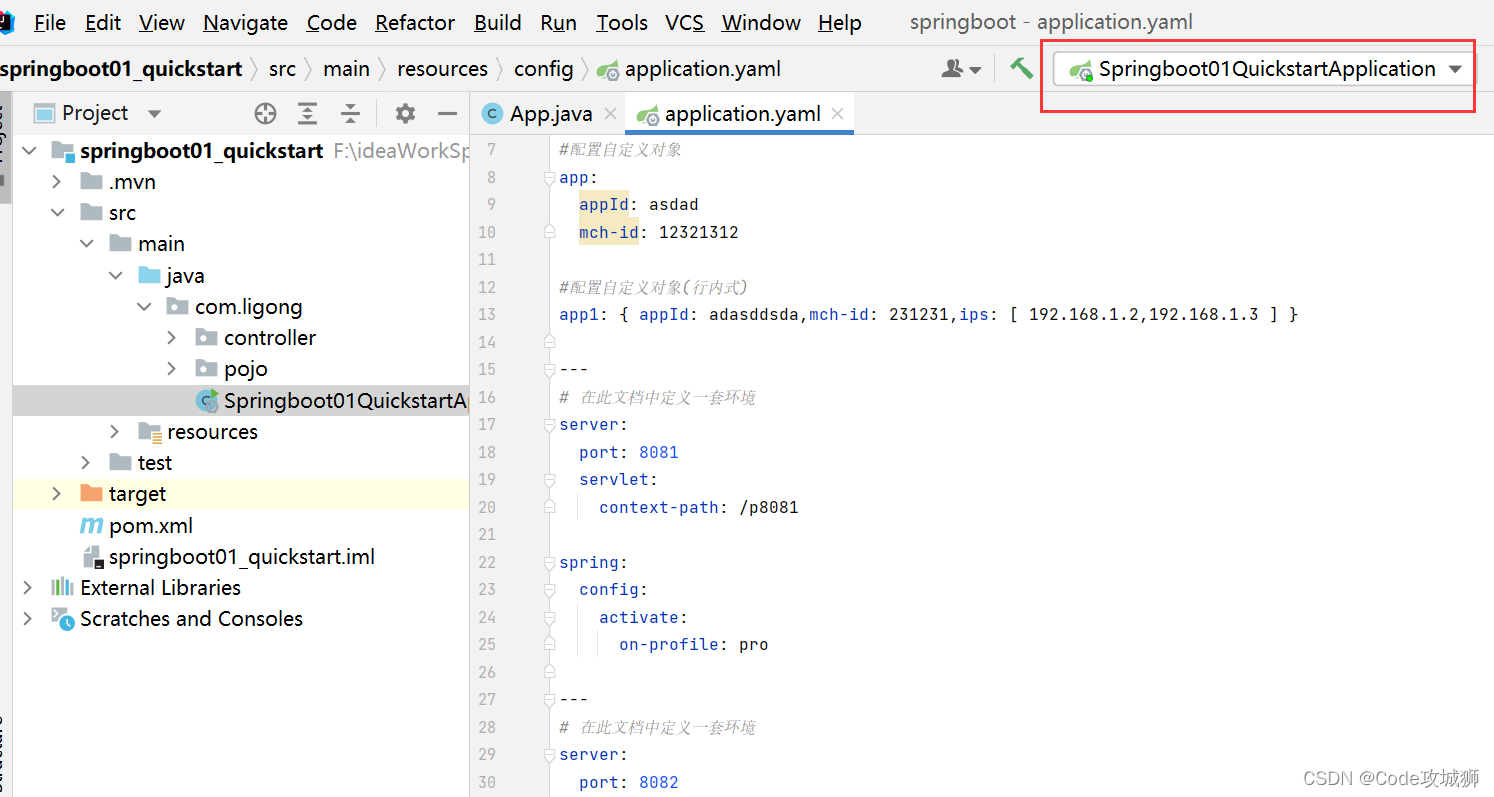
Task: Click the select opened file target icon
Action: tap(265, 113)
